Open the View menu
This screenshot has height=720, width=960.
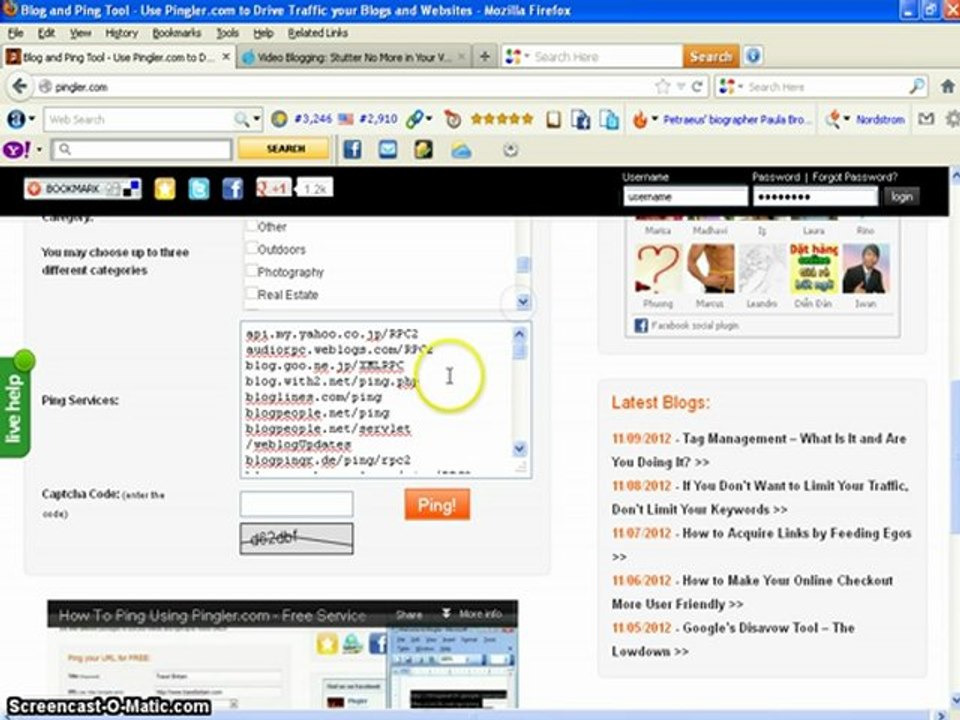(80, 33)
